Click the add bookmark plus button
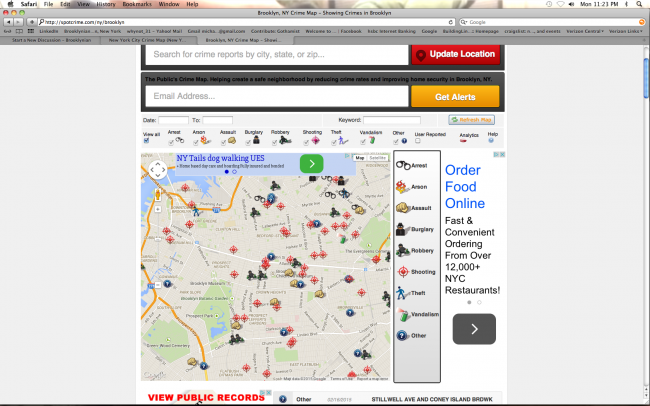 [32, 22]
